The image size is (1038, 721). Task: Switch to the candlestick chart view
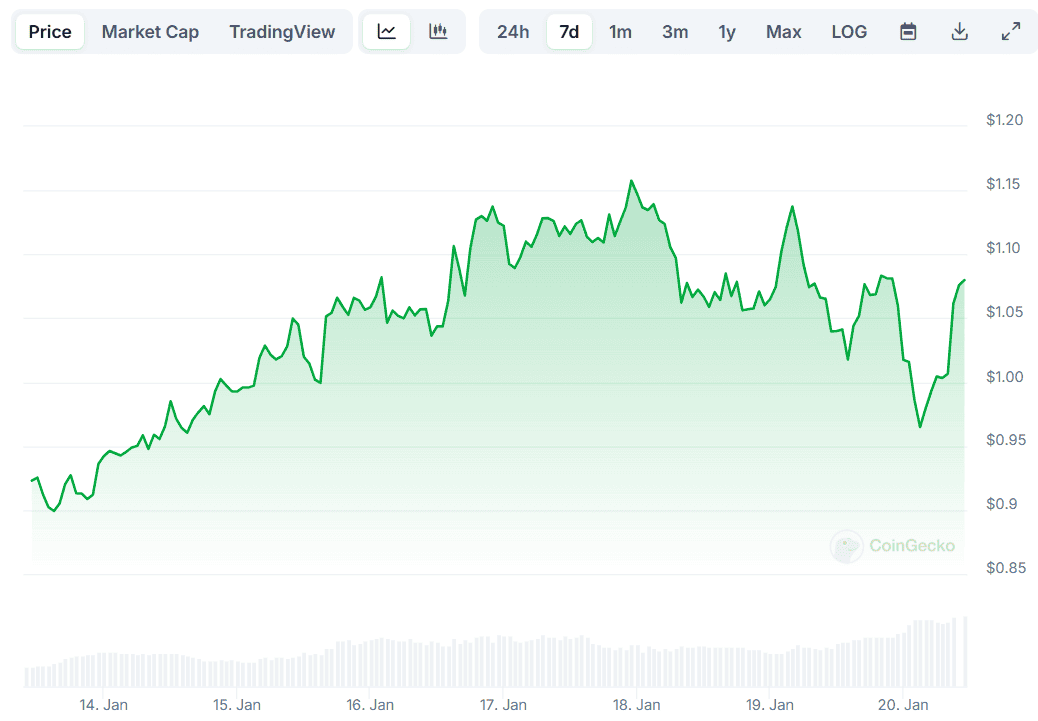(x=438, y=31)
